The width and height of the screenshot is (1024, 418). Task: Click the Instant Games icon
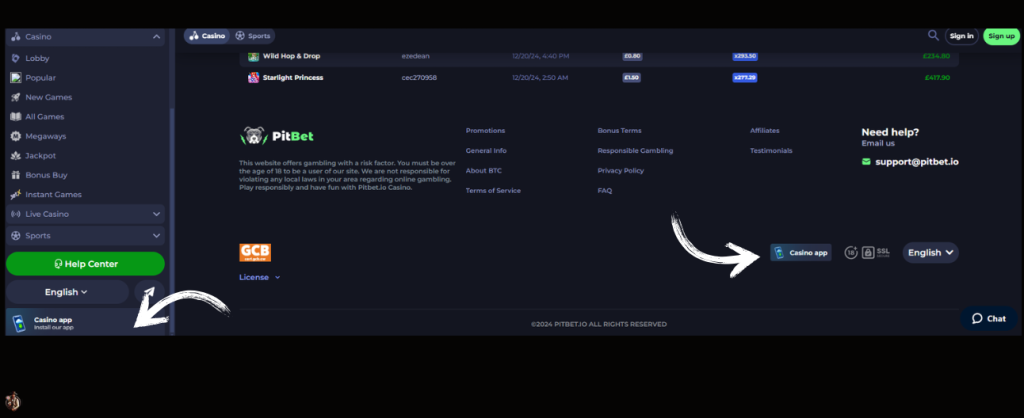pos(16,195)
